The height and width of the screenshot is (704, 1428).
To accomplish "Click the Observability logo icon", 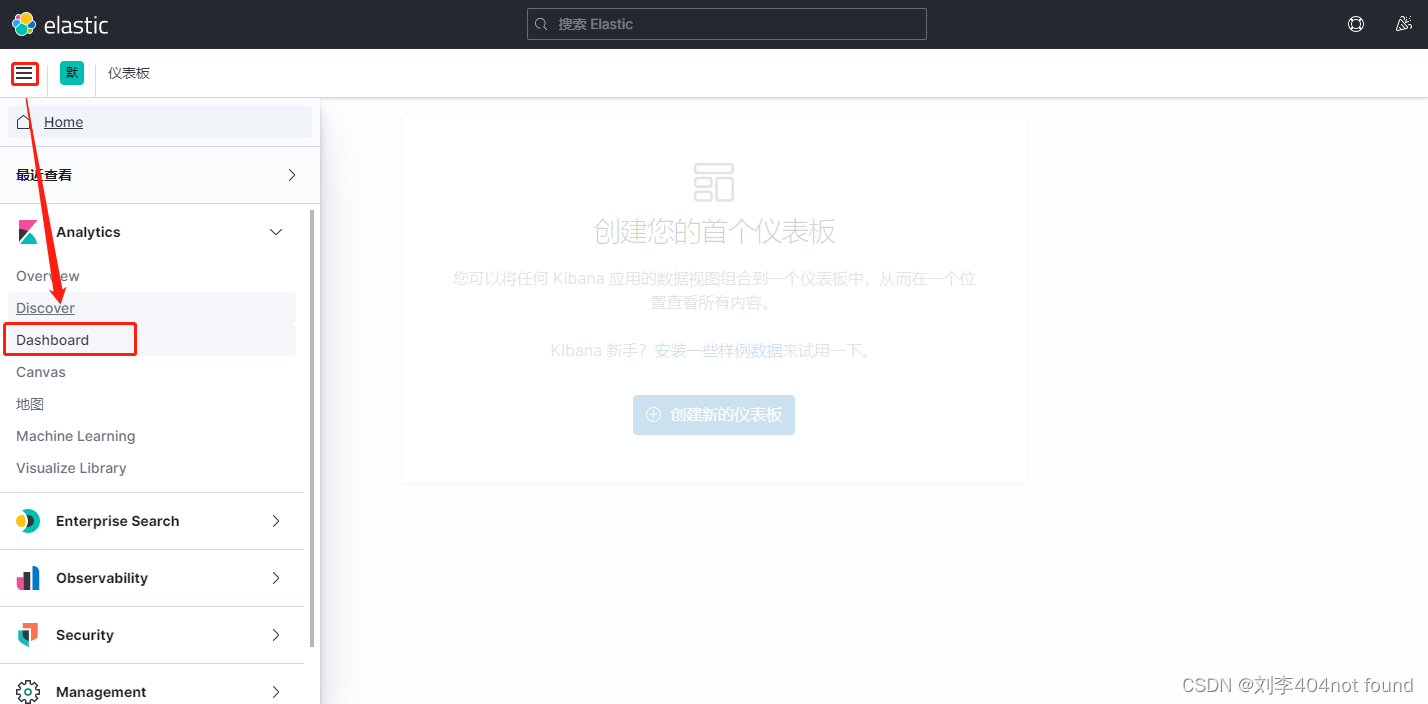I will point(28,578).
